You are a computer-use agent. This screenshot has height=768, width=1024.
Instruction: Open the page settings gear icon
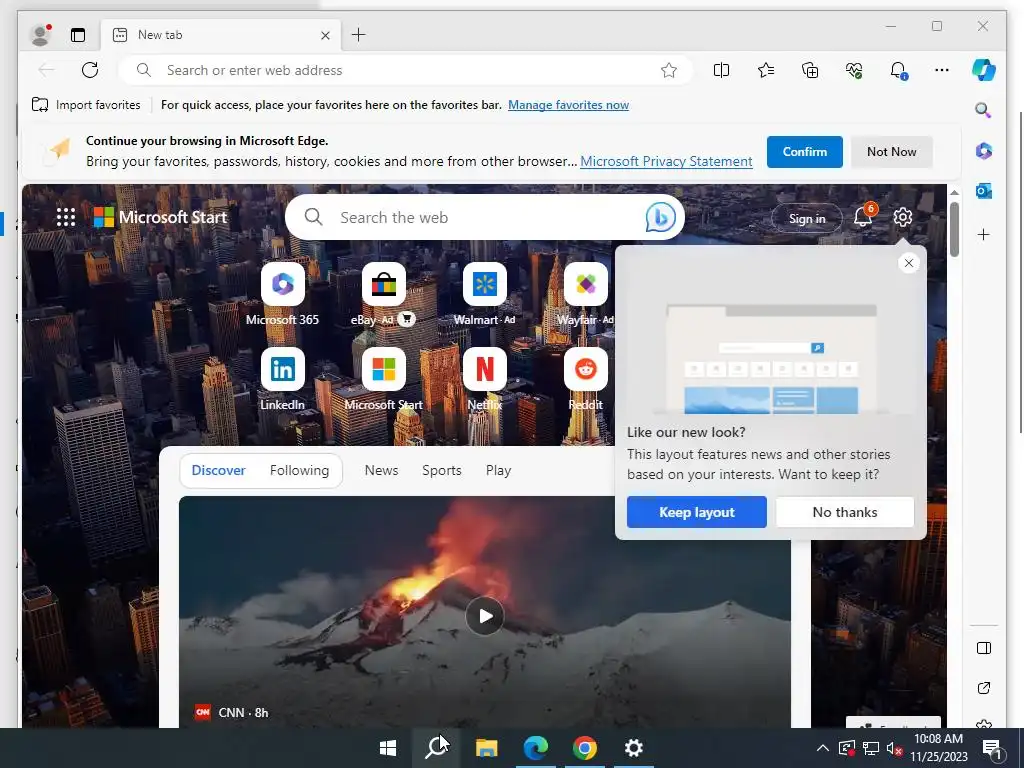903,217
